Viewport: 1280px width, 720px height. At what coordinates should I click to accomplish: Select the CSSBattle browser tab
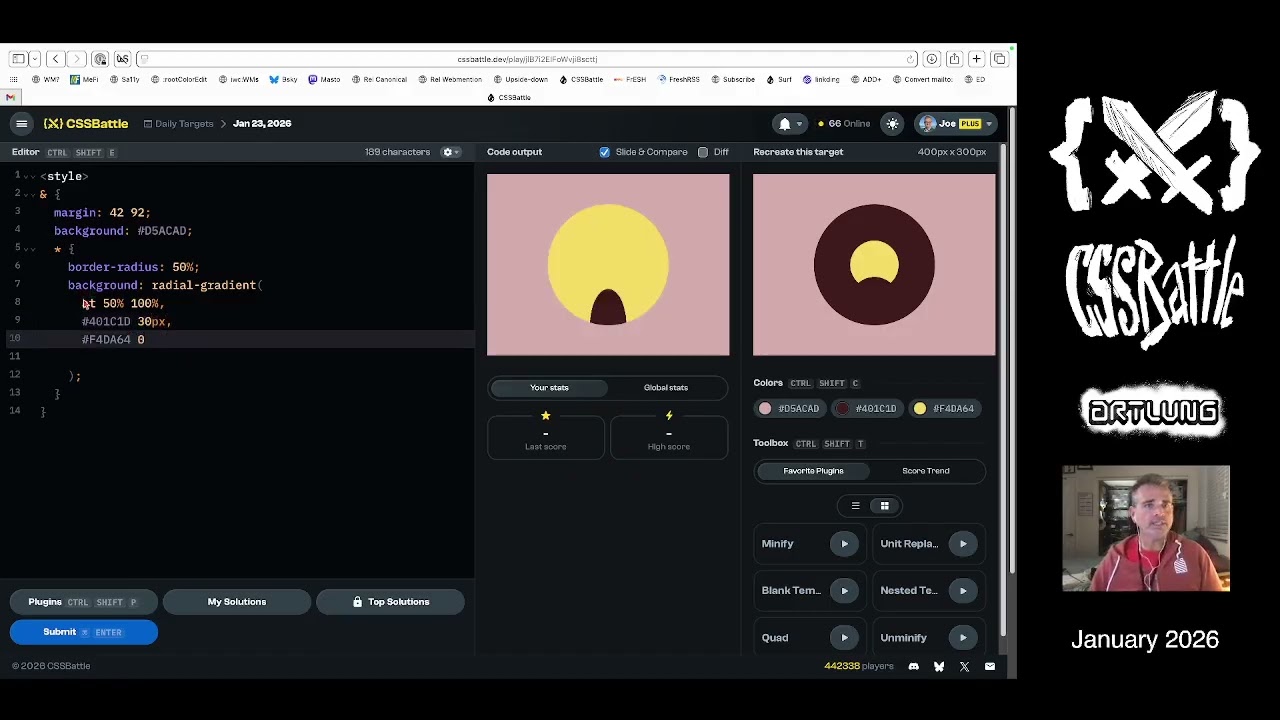click(509, 98)
